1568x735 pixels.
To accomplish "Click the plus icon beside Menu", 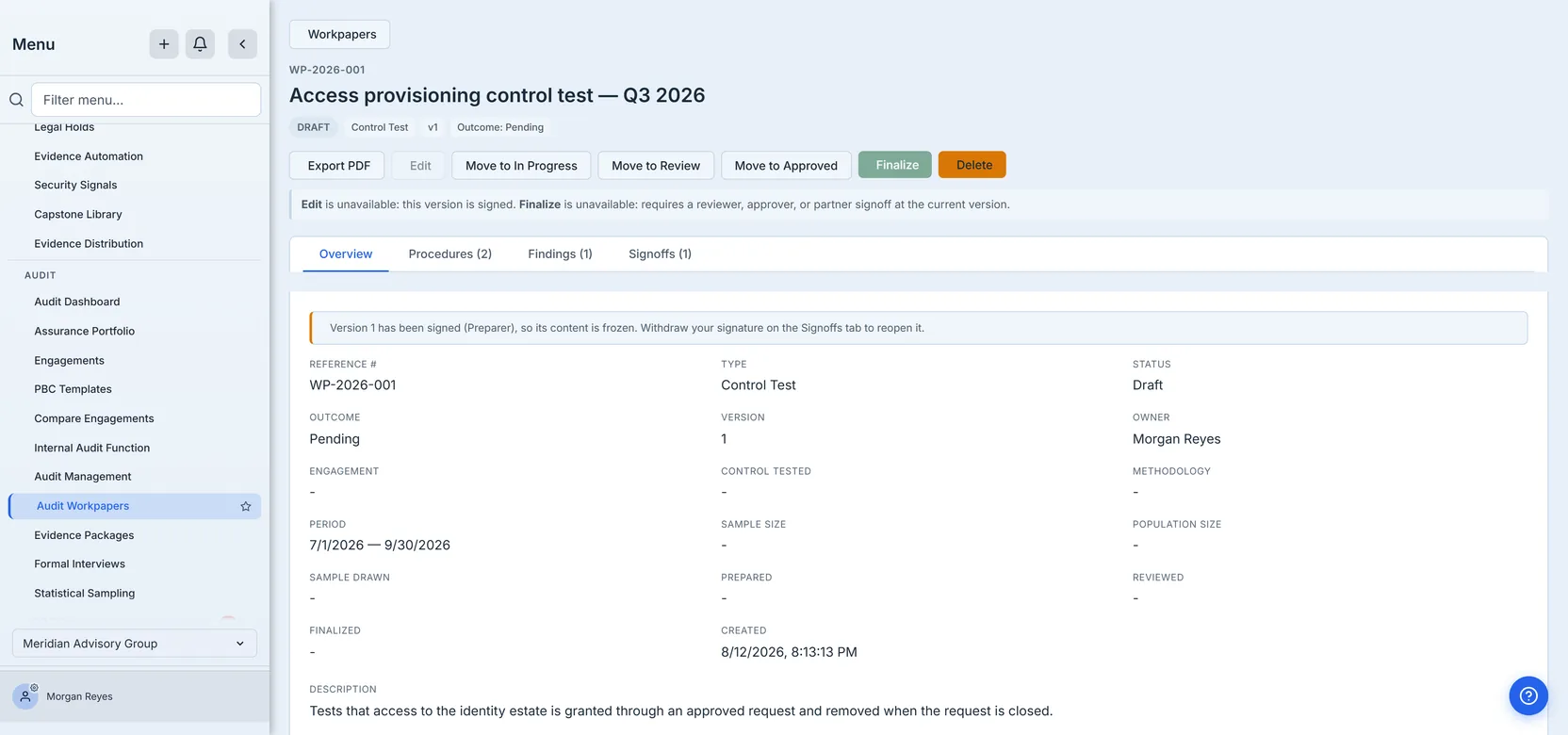I will [x=164, y=44].
